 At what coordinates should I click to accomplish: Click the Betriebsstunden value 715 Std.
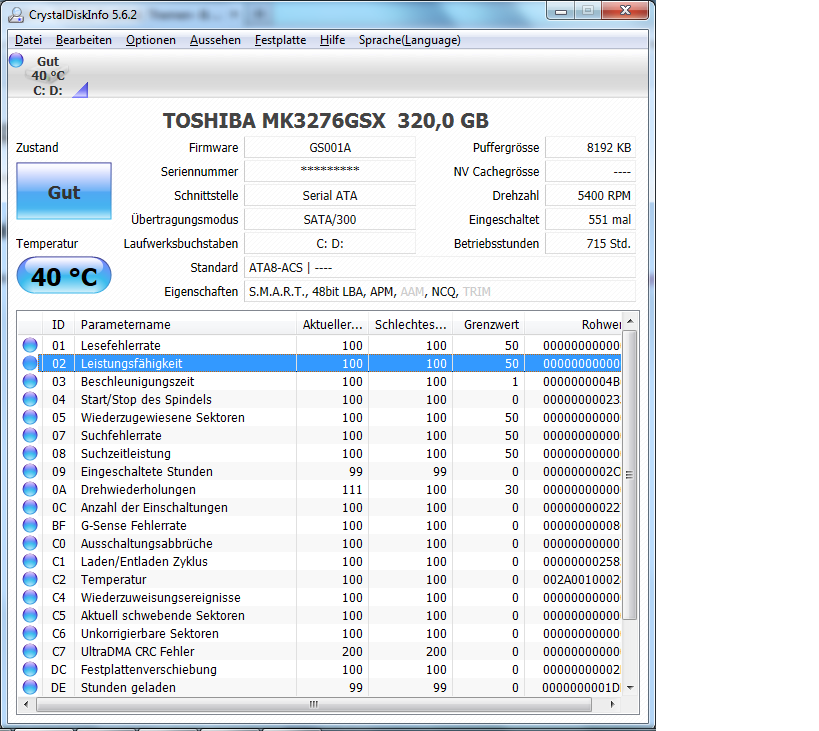coord(590,243)
